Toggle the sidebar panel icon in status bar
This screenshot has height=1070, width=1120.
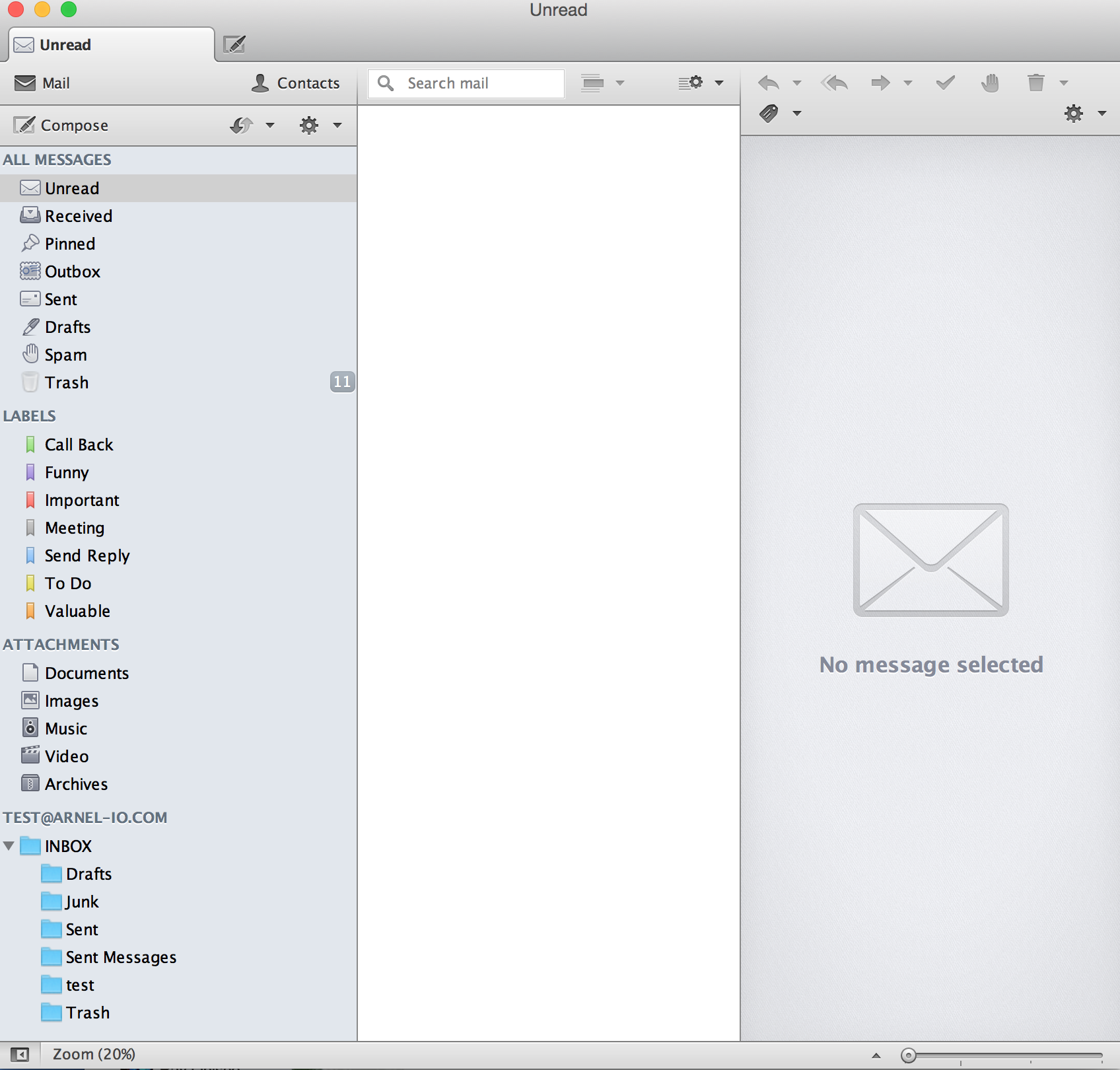pyautogui.click(x=20, y=1055)
